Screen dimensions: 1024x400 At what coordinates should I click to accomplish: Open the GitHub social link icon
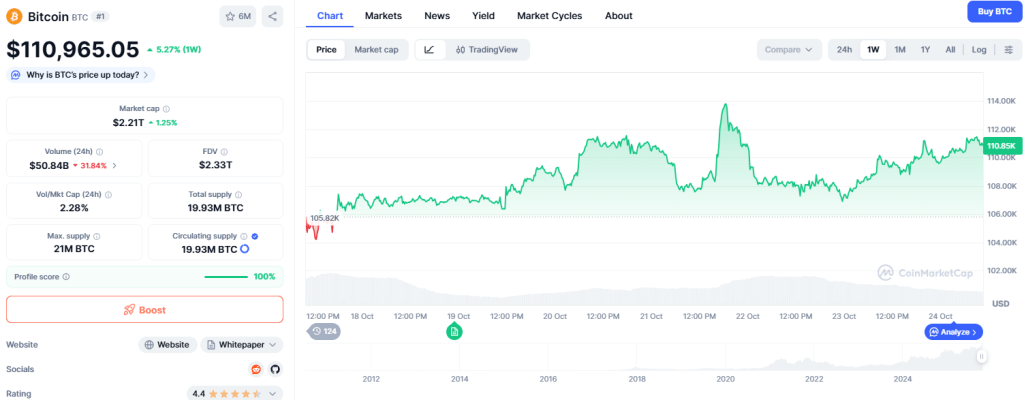point(275,369)
